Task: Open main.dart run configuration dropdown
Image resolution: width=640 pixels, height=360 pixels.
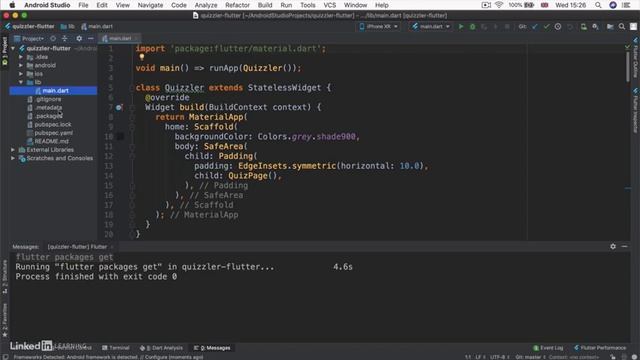Action: point(431,27)
